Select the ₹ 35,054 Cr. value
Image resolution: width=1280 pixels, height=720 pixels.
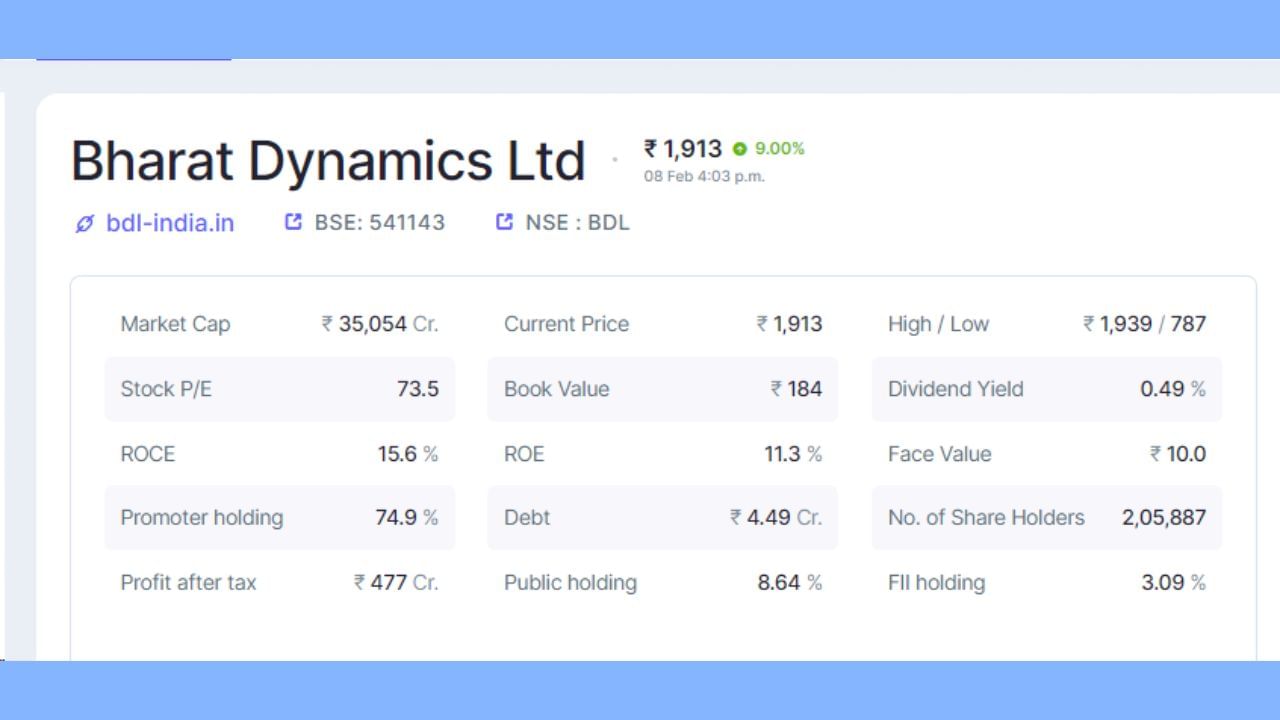[x=380, y=324]
